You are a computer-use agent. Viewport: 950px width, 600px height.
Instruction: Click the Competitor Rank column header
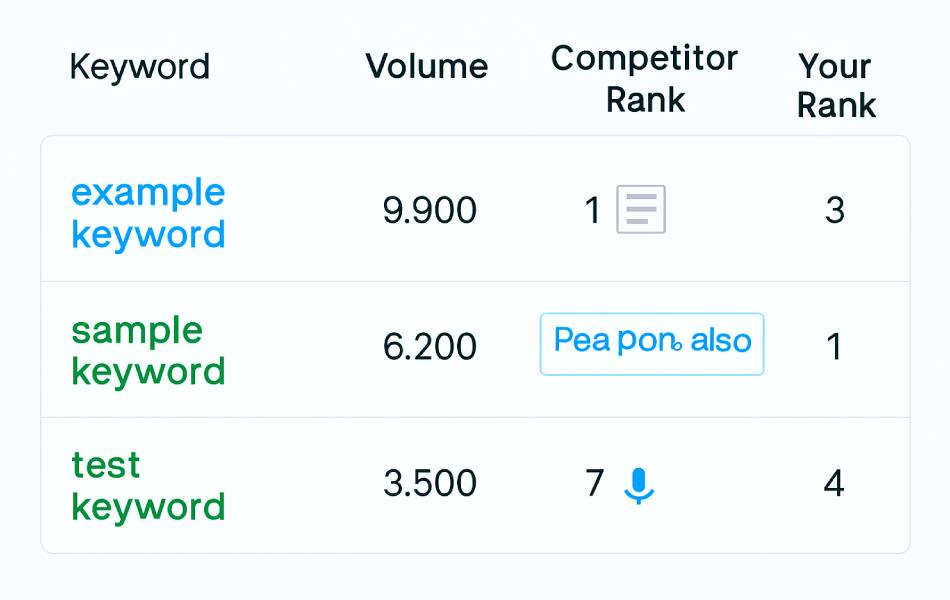pyautogui.click(x=644, y=78)
